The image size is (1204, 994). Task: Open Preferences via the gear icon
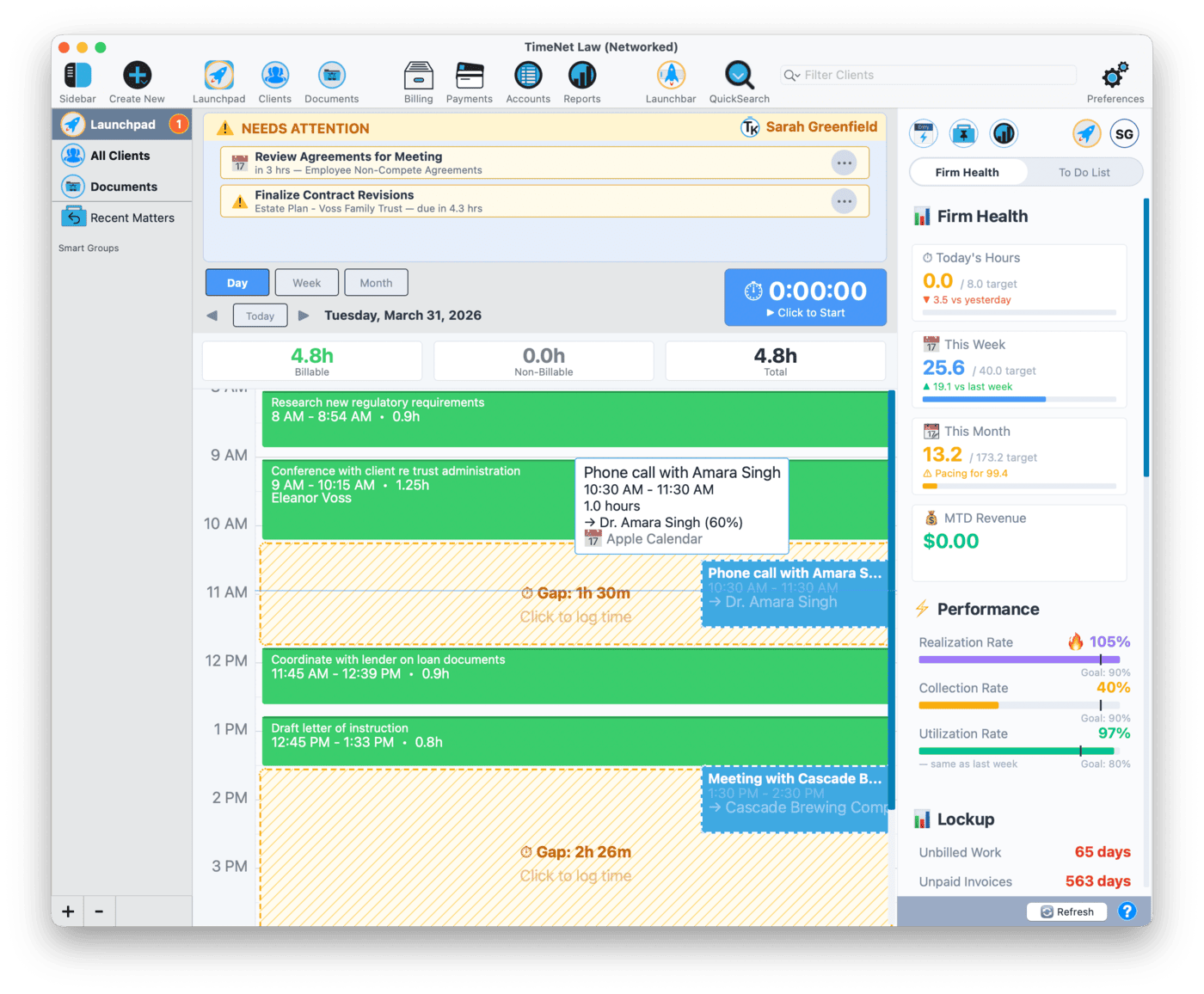(x=1115, y=75)
